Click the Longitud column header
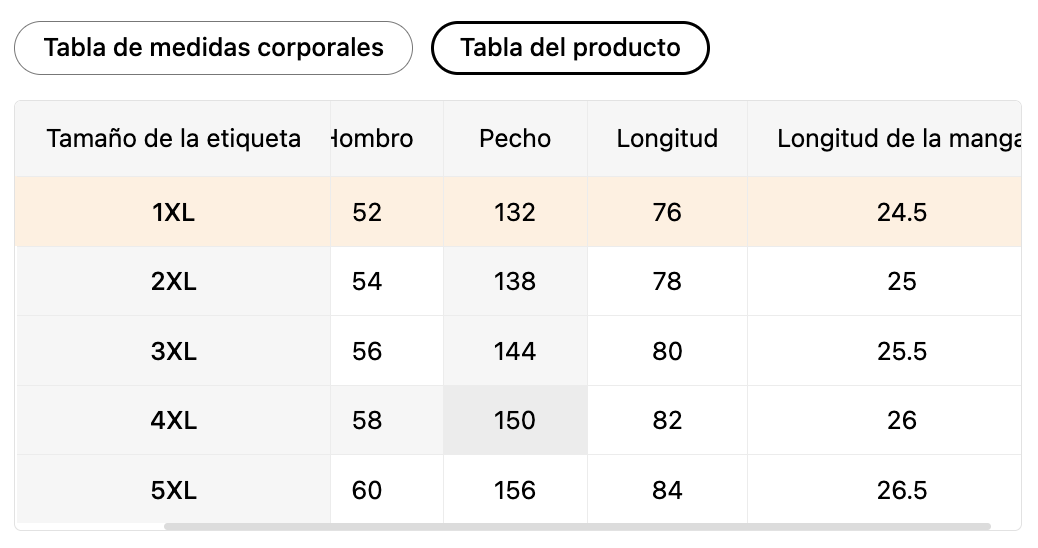Image resolution: width=1038 pixels, height=548 pixels. tap(667, 139)
